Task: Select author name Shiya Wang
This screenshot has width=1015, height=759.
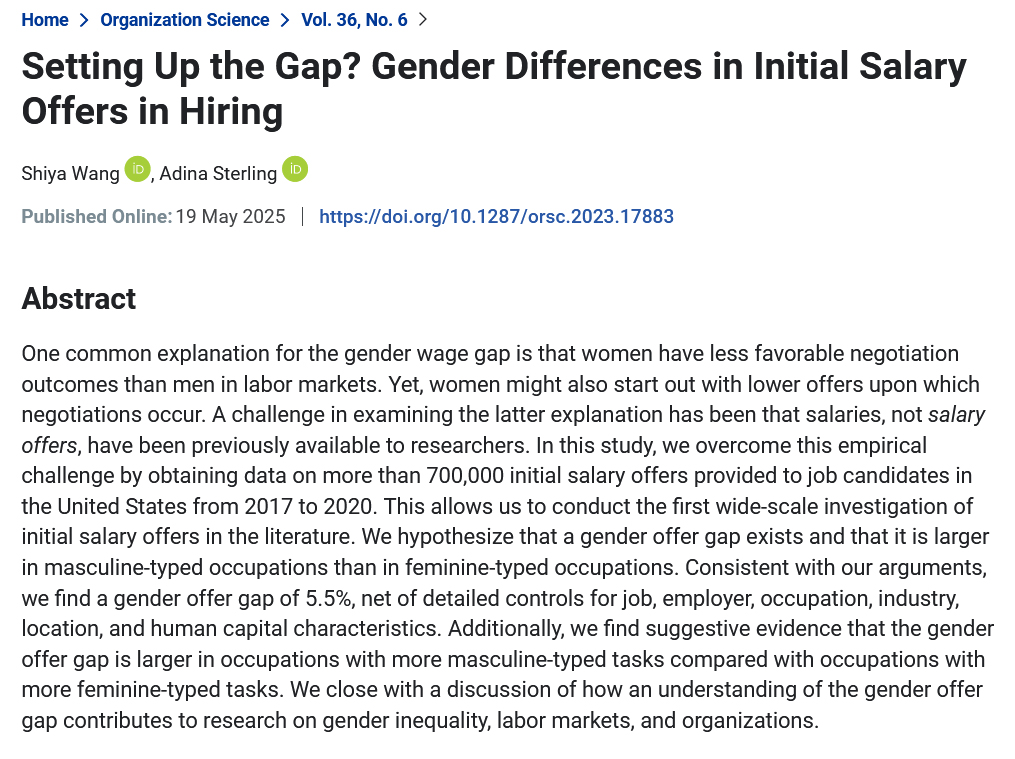Action: (x=70, y=174)
